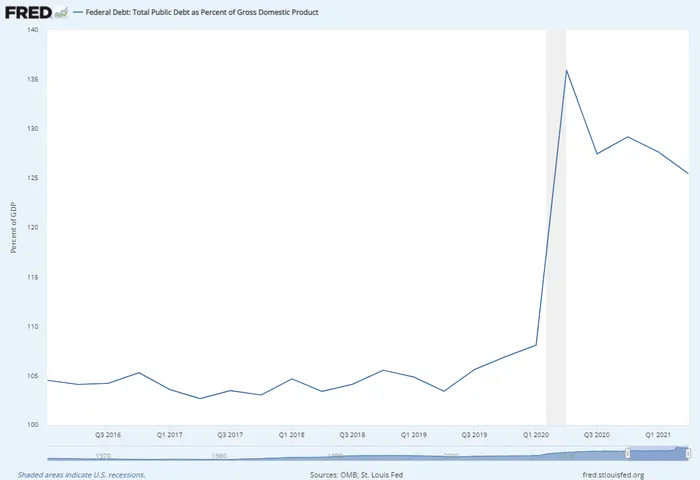Click the right handle of range navigator
Image resolution: width=700 pixels, height=480 pixels.
688,454
